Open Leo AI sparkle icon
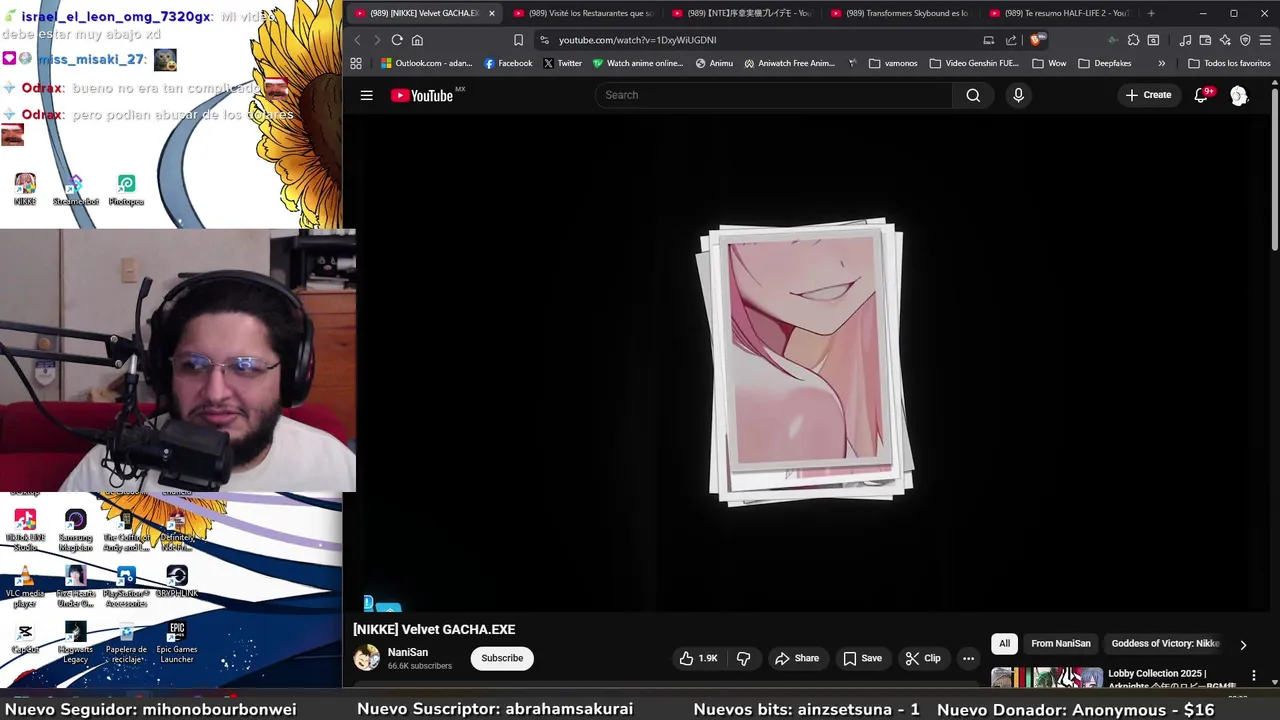Screen dimensions: 1280x720 [x=1225, y=40]
